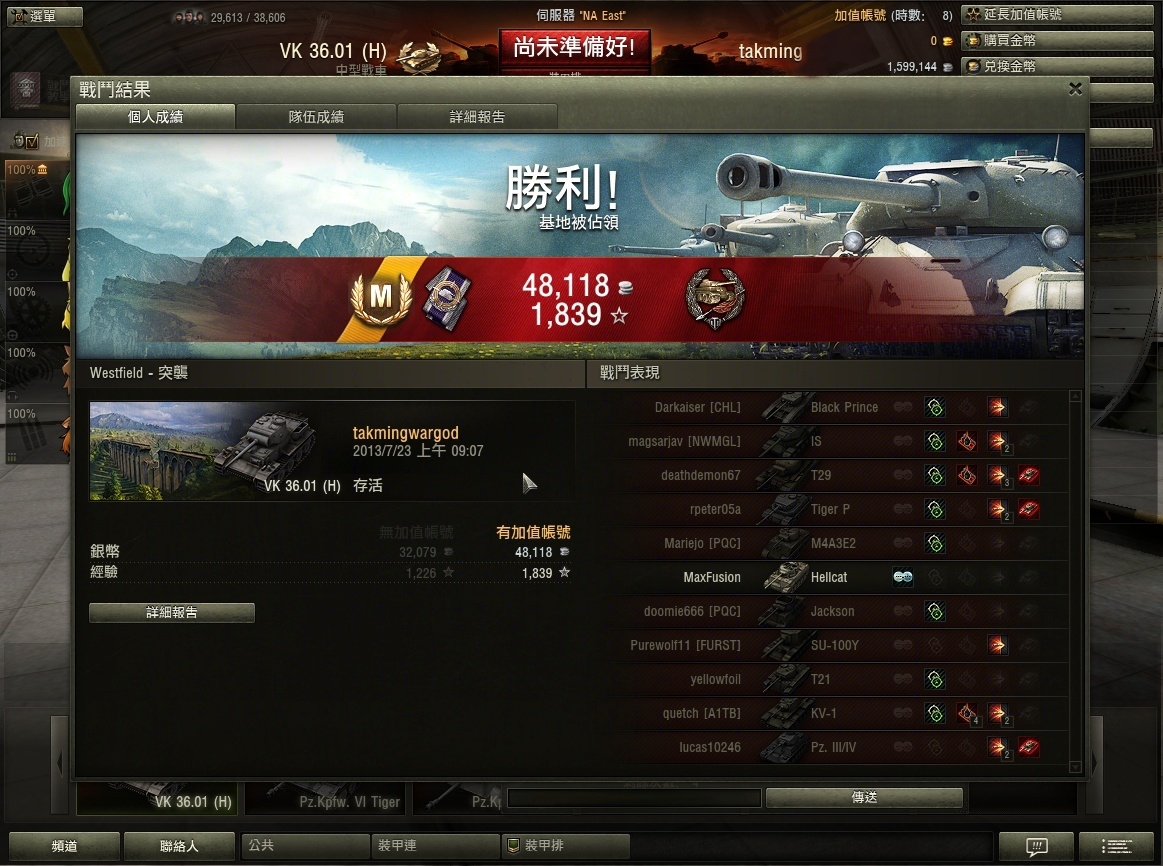Switch to 詳細報告 detailed report tab
This screenshot has width=1163, height=866.
(477, 116)
